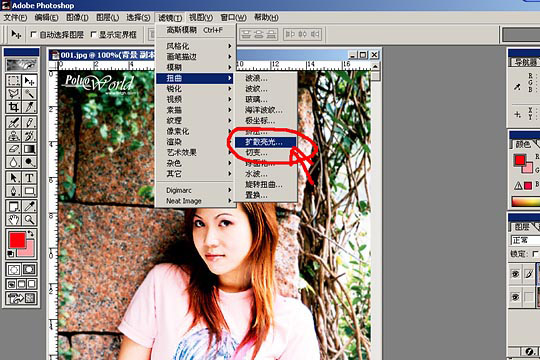The width and height of the screenshot is (540, 360).
Task: Select the Magic Wand tool
Action: [29, 94]
